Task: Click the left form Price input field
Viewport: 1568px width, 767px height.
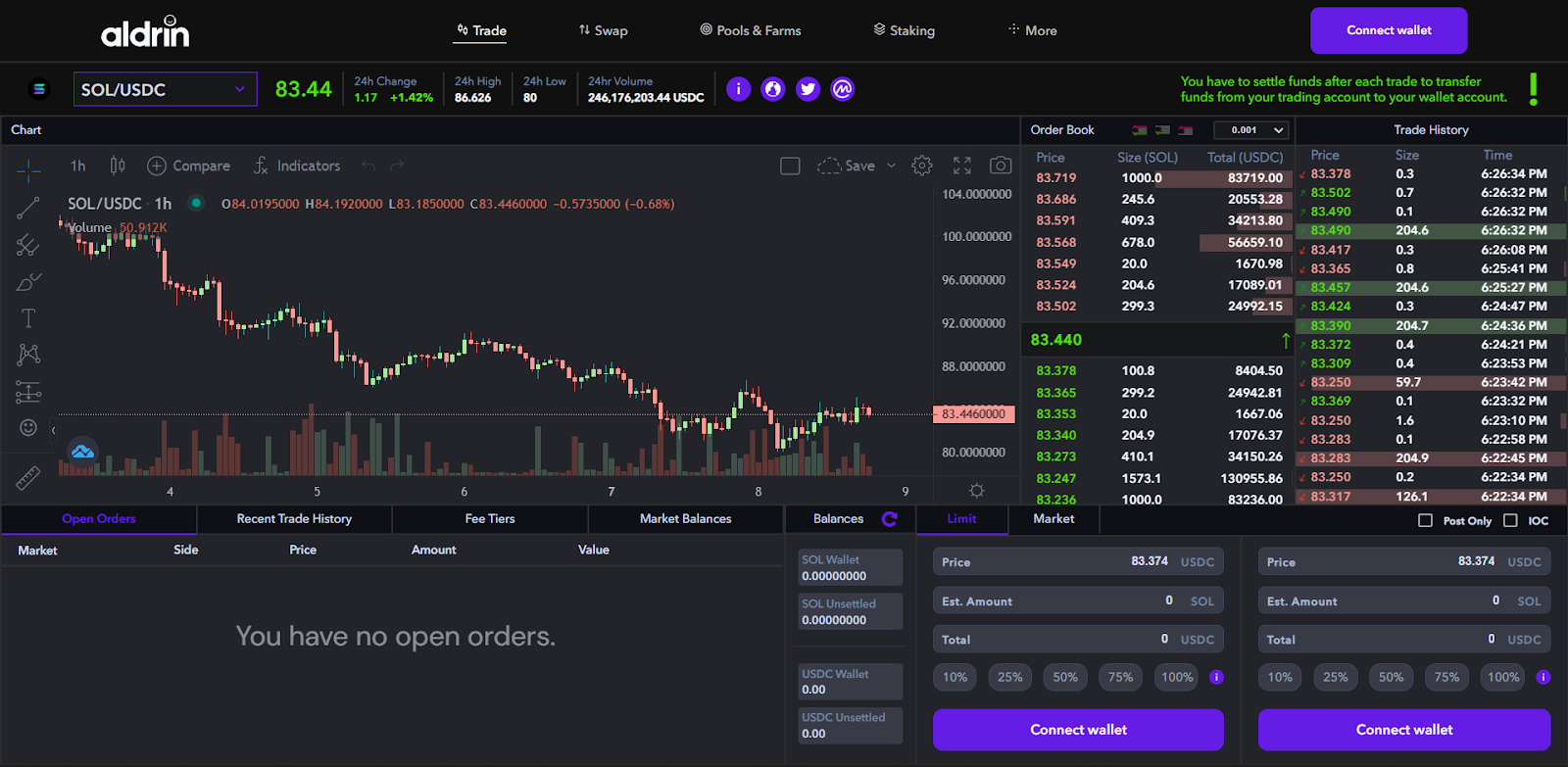Action: (1078, 561)
